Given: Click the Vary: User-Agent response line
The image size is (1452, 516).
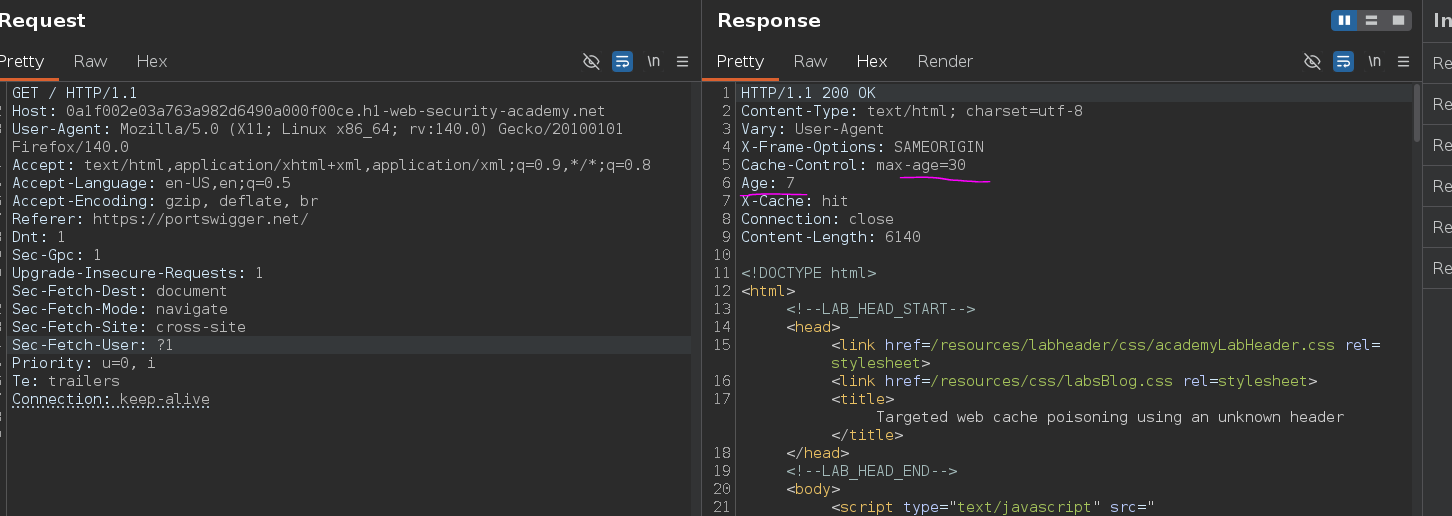Looking at the screenshot, I should (812, 129).
